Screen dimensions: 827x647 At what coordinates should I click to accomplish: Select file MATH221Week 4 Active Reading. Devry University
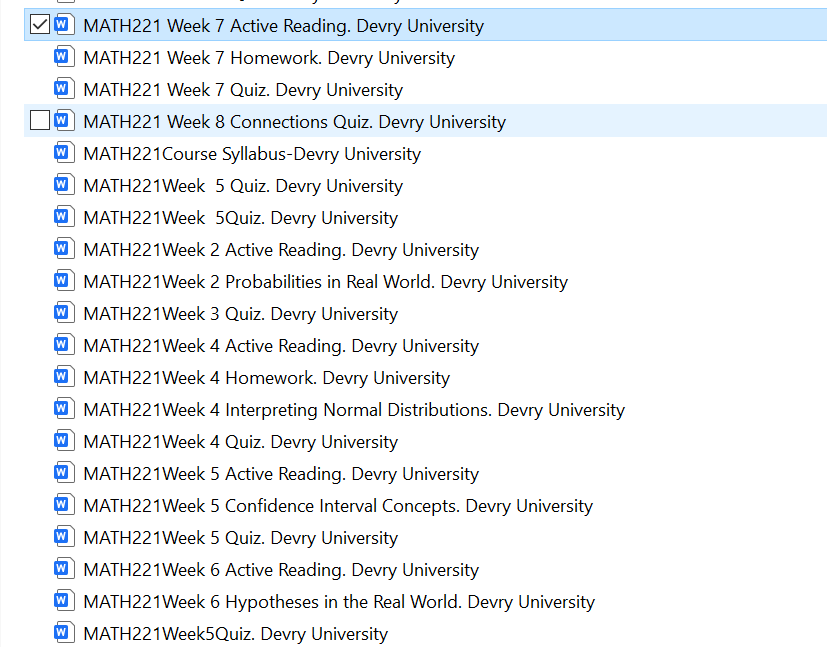pos(281,346)
